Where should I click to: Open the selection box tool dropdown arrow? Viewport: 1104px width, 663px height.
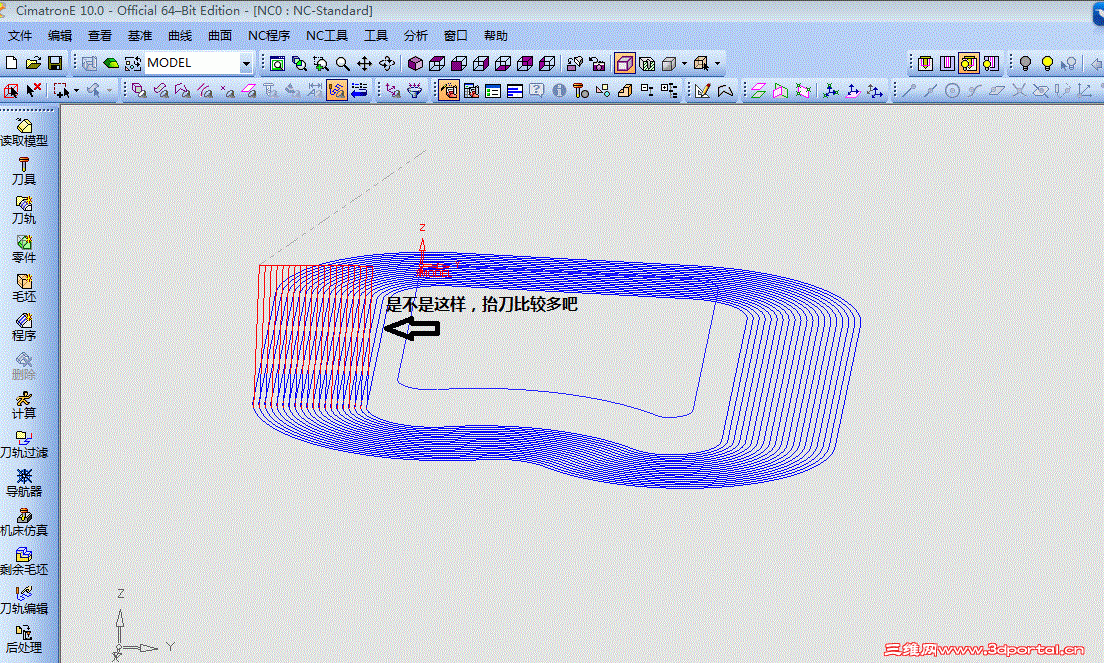[76, 90]
